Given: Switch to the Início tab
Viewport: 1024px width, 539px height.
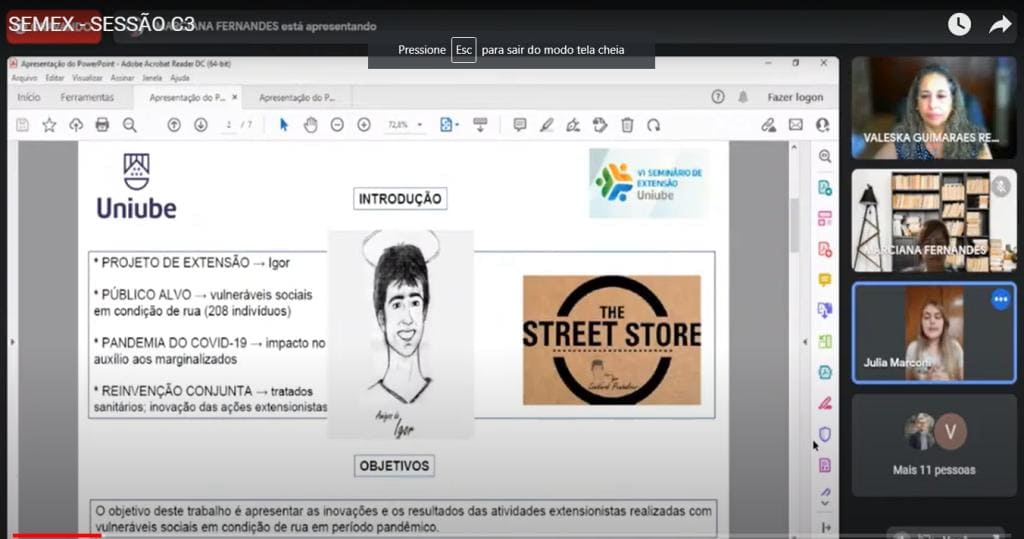Looking at the screenshot, I should click(x=29, y=97).
